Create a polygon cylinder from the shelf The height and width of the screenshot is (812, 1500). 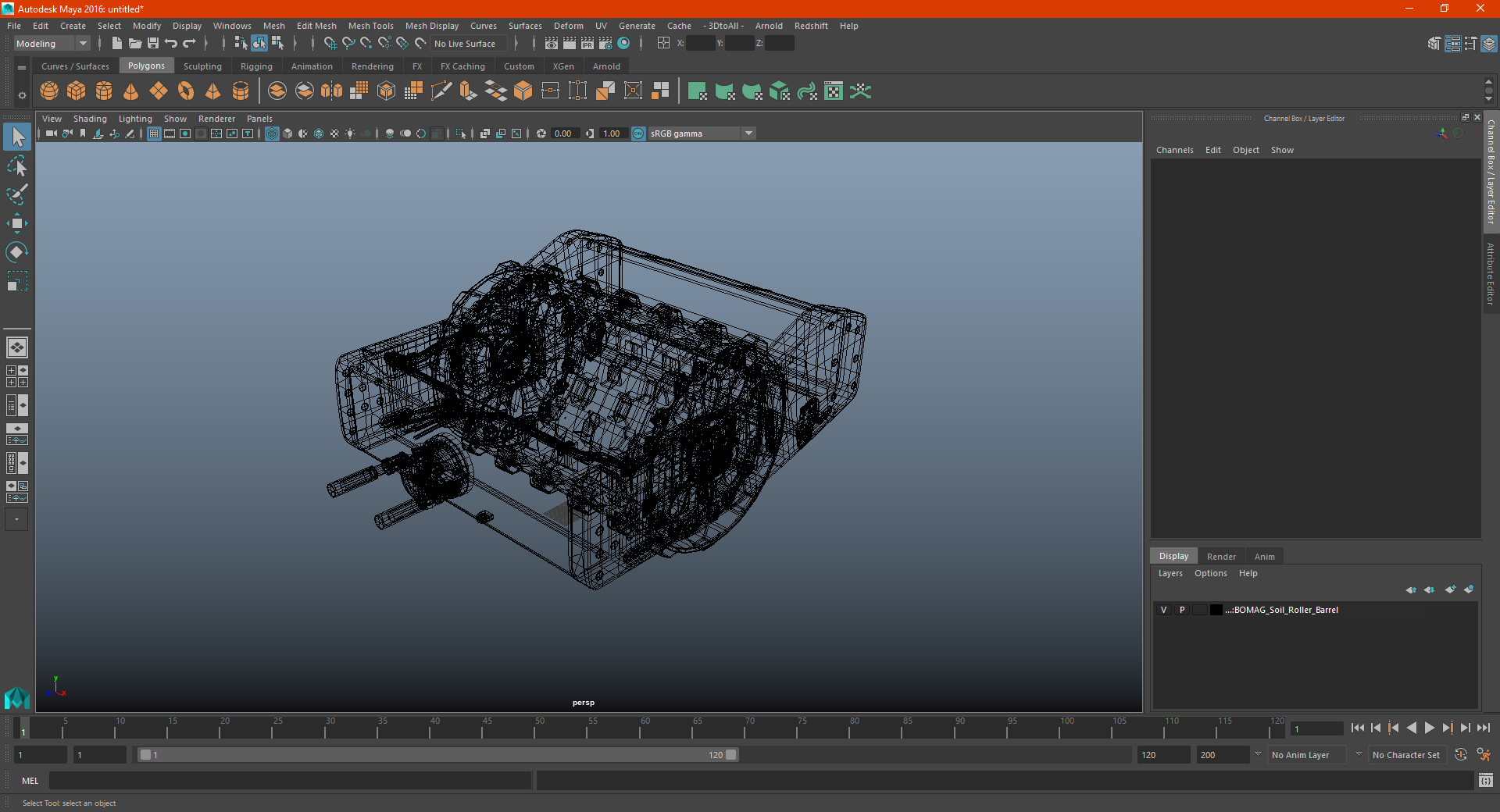tap(104, 91)
